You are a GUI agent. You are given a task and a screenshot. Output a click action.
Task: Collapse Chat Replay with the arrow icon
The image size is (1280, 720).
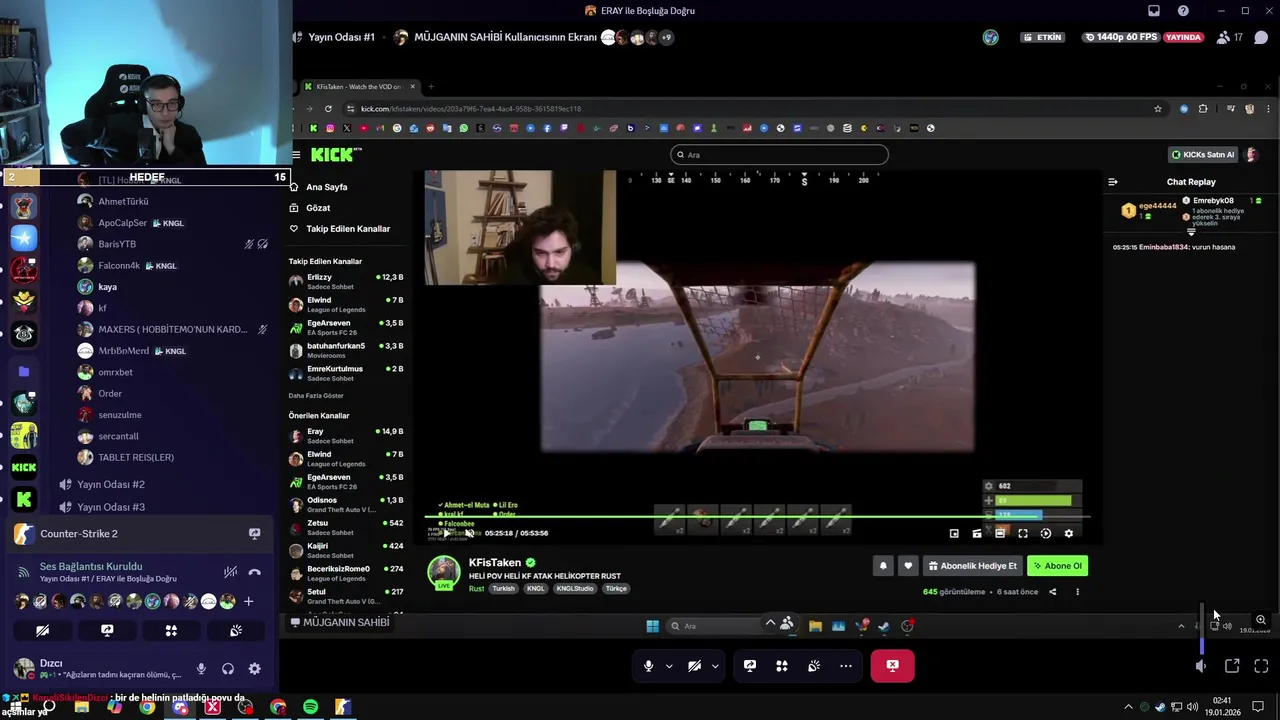[x=1113, y=182]
